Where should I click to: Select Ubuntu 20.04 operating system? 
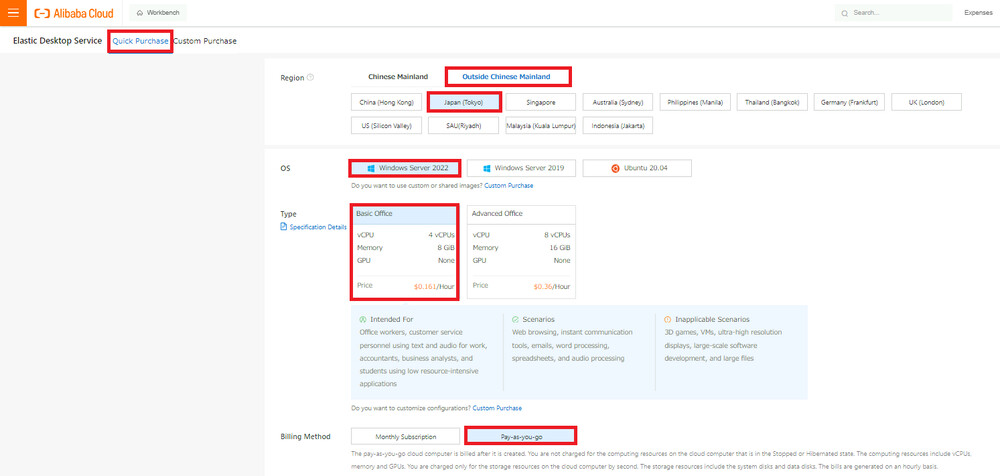(x=636, y=168)
